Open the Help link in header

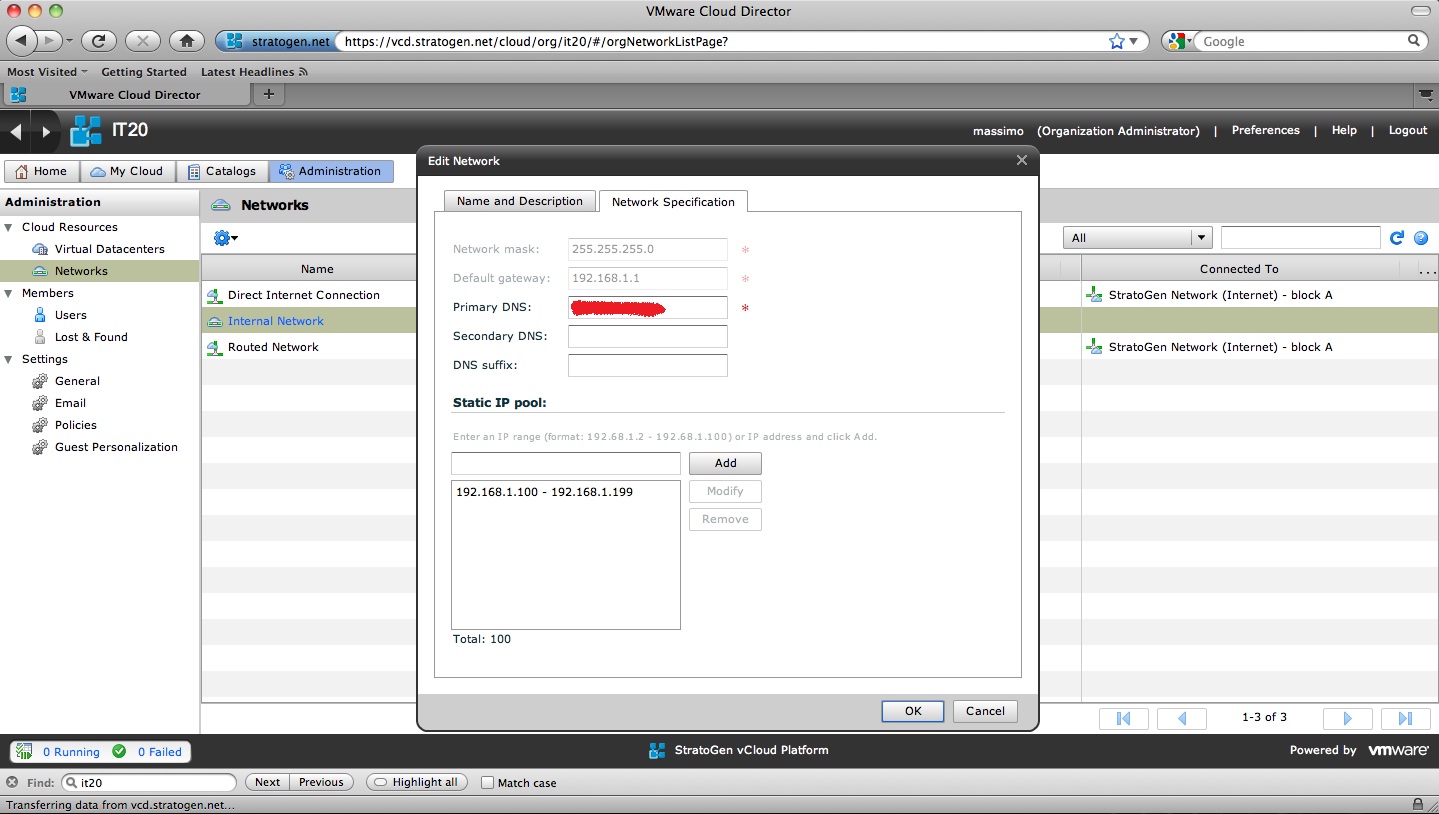click(x=1344, y=130)
